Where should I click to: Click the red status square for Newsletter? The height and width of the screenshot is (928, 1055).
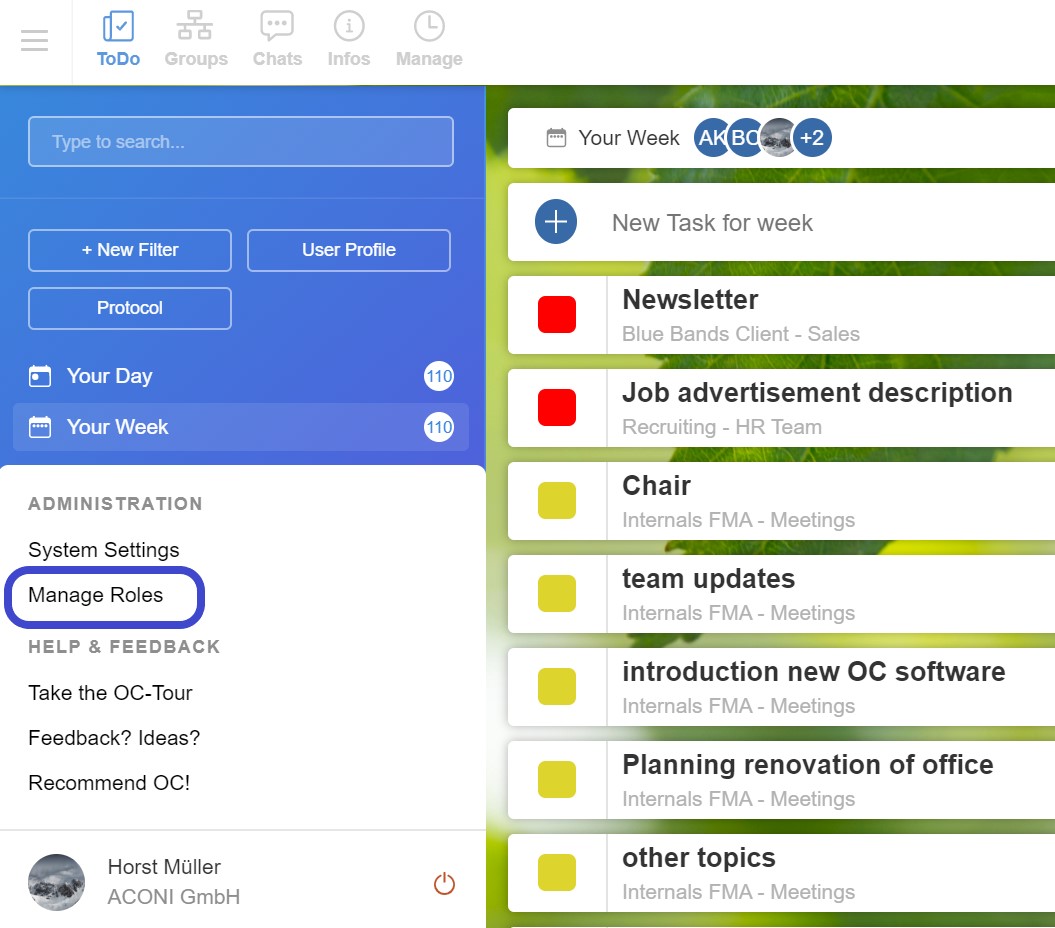(x=557, y=315)
